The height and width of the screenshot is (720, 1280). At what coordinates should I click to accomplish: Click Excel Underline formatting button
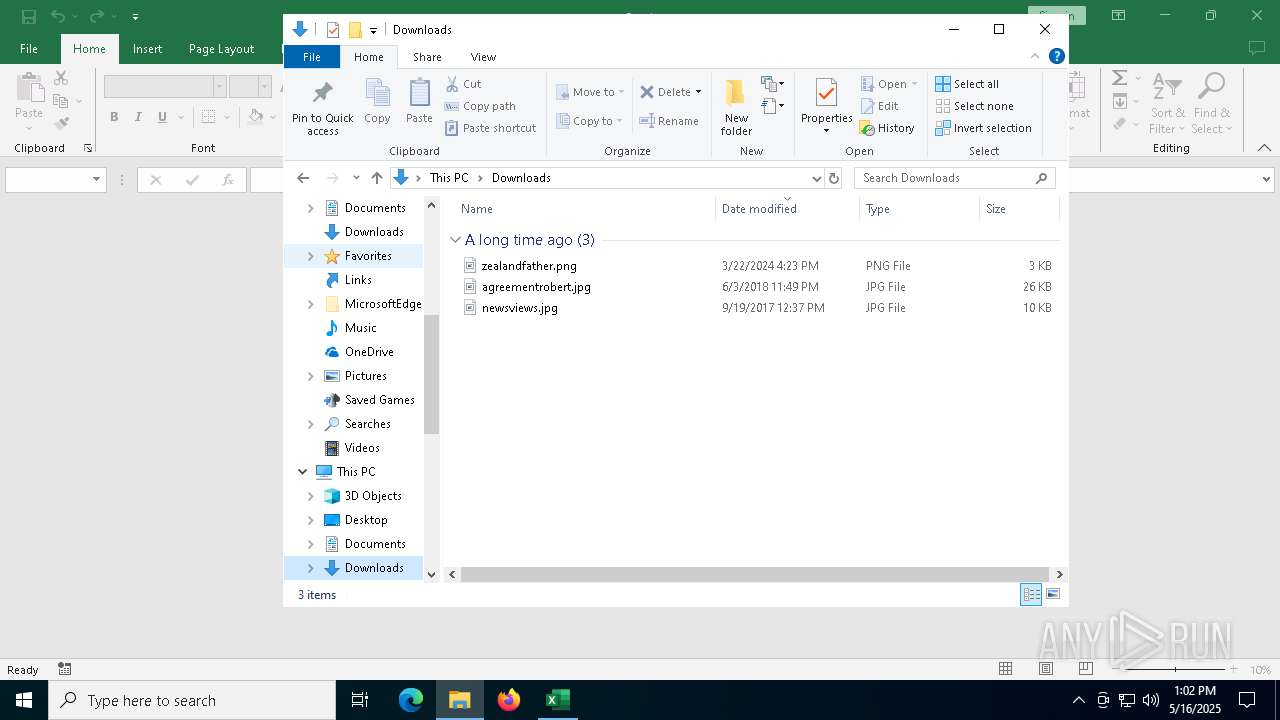point(162,117)
